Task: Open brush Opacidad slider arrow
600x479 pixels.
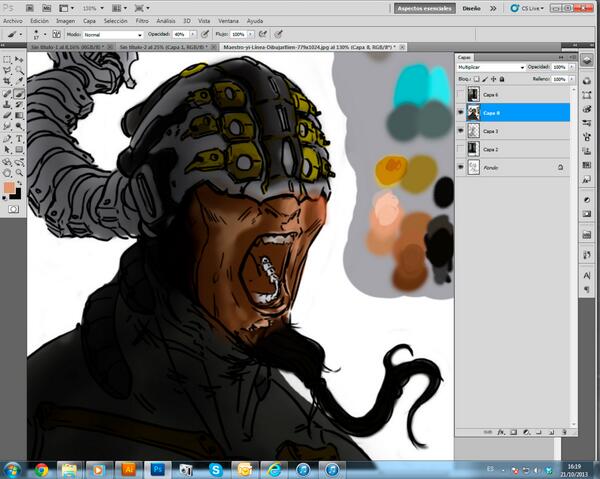Action: [x=193, y=34]
